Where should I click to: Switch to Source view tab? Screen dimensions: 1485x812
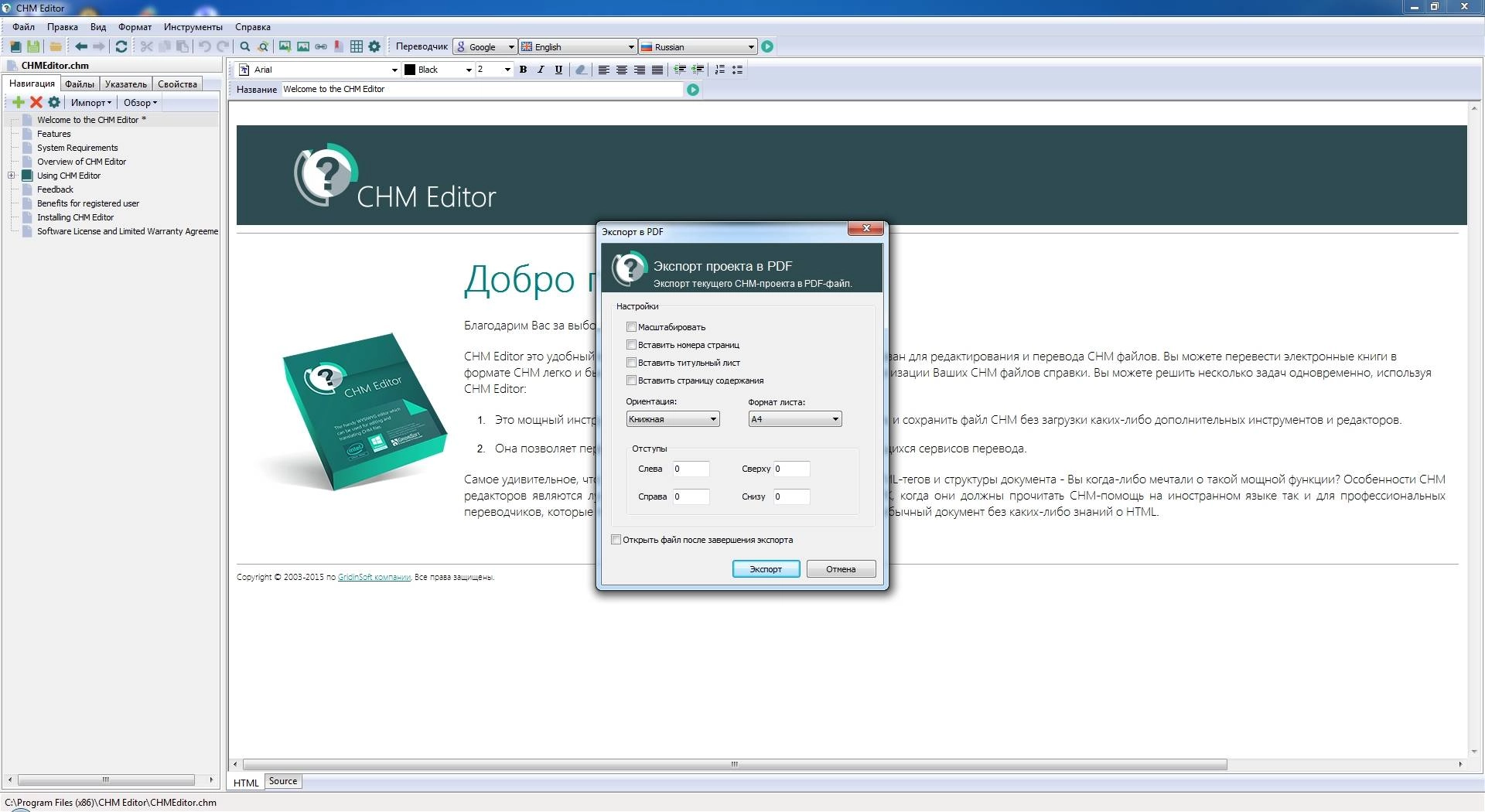(x=283, y=781)
